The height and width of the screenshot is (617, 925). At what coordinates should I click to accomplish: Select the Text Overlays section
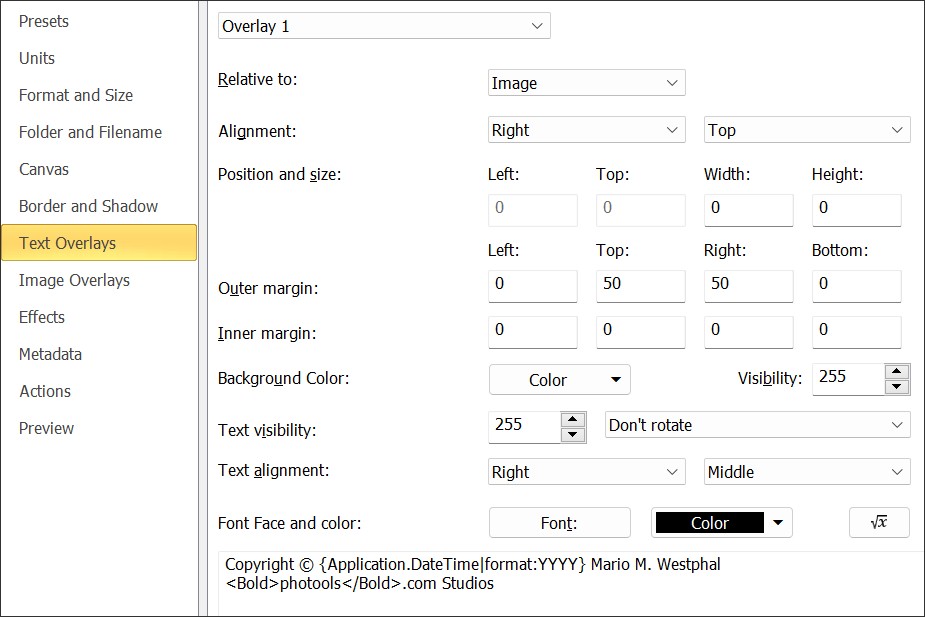click(99, 242)
